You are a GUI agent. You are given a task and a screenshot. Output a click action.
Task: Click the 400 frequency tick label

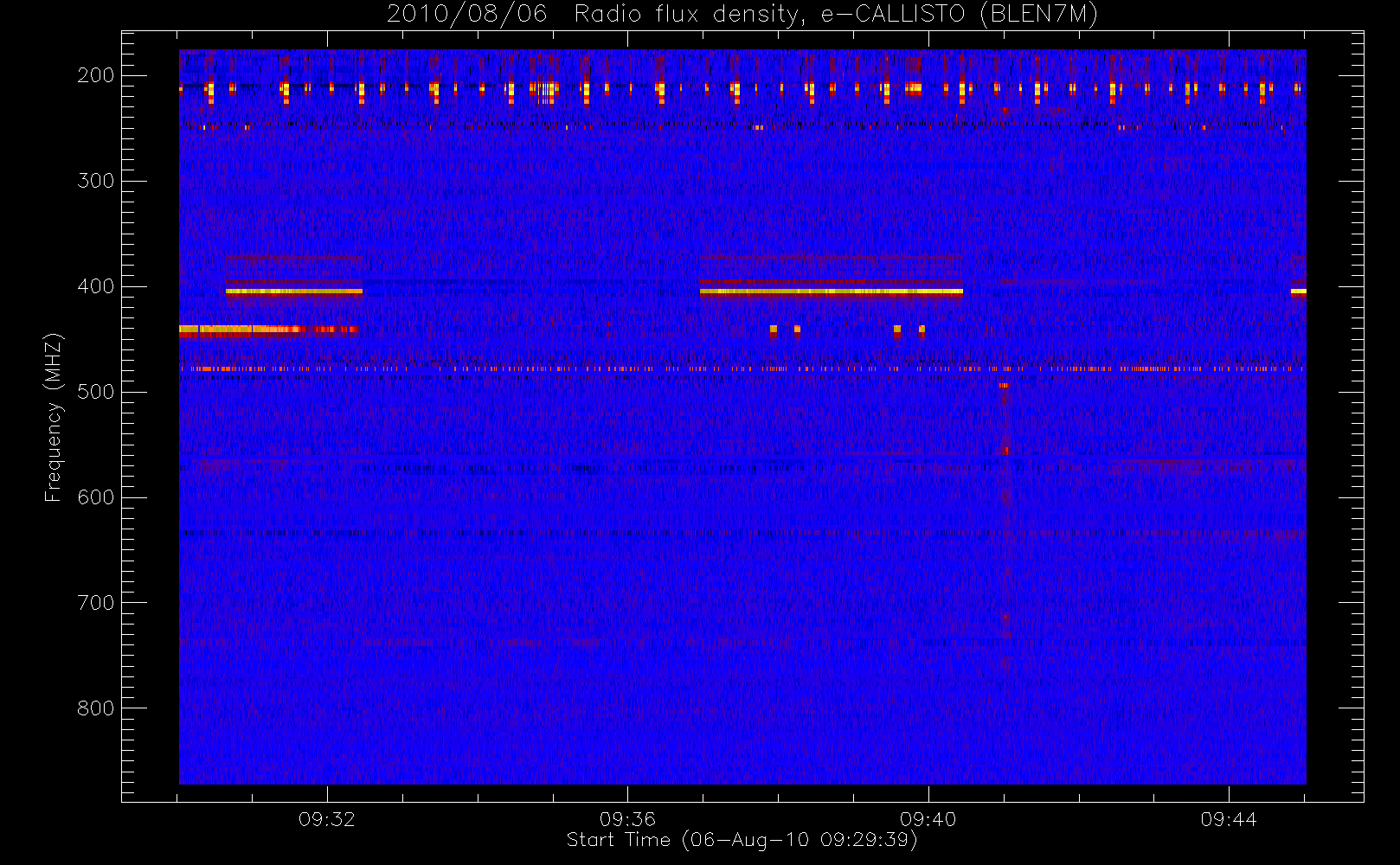[x=95, y=286]
